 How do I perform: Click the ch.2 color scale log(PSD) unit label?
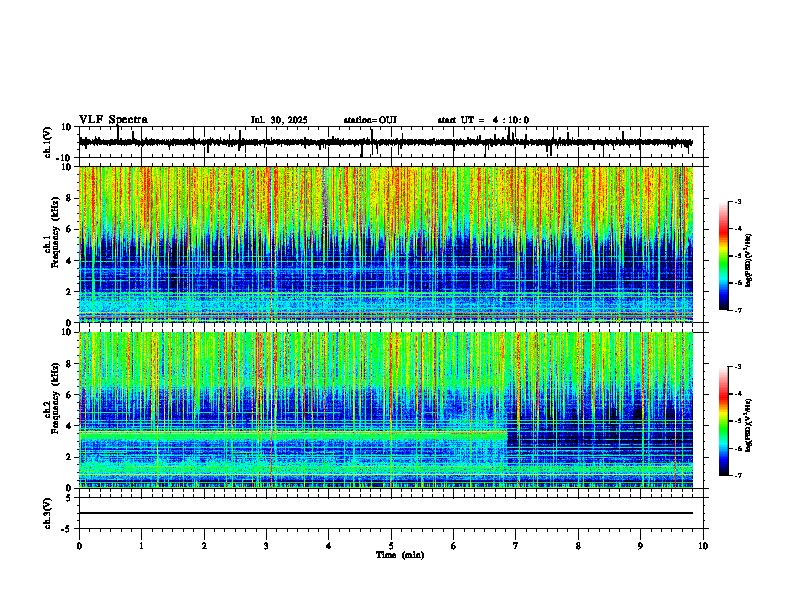pyautogui.click(x=748, y=425)
